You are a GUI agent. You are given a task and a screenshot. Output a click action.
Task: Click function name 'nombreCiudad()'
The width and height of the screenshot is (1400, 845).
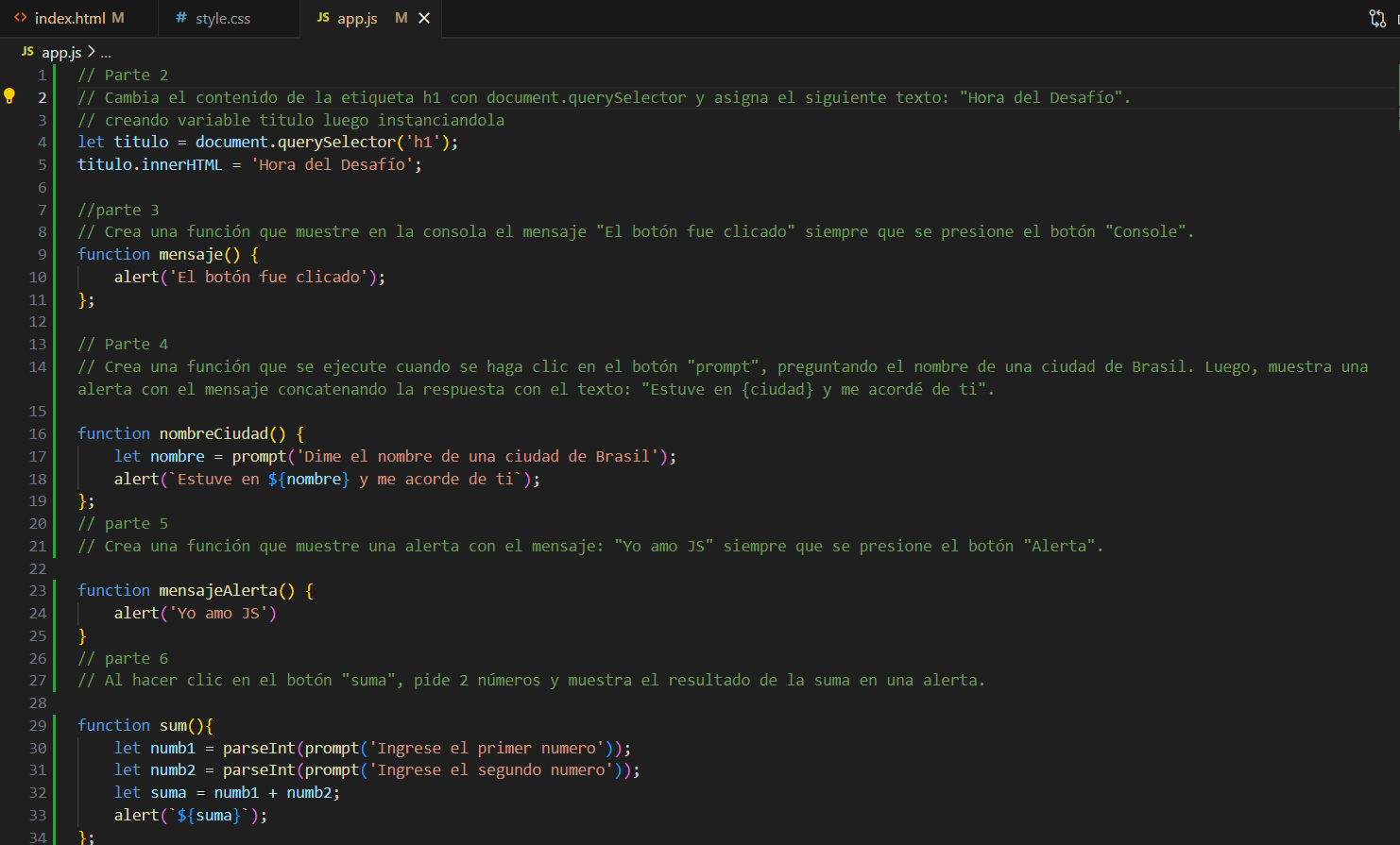tap(222, 433)
